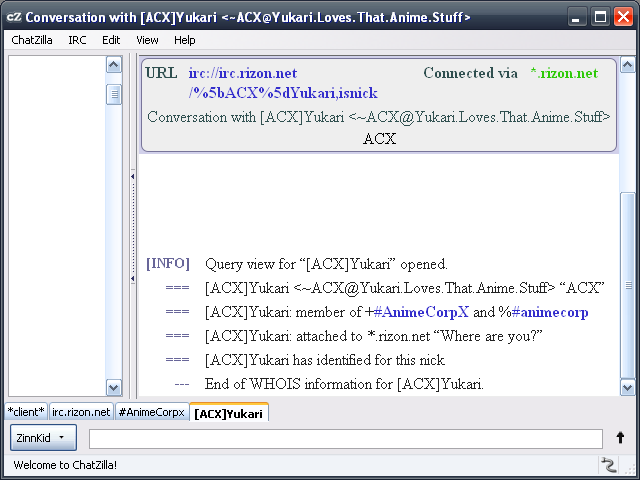Open the IRC menu
The width and height of the screenshot is (640, 480).
pos(77,40)
